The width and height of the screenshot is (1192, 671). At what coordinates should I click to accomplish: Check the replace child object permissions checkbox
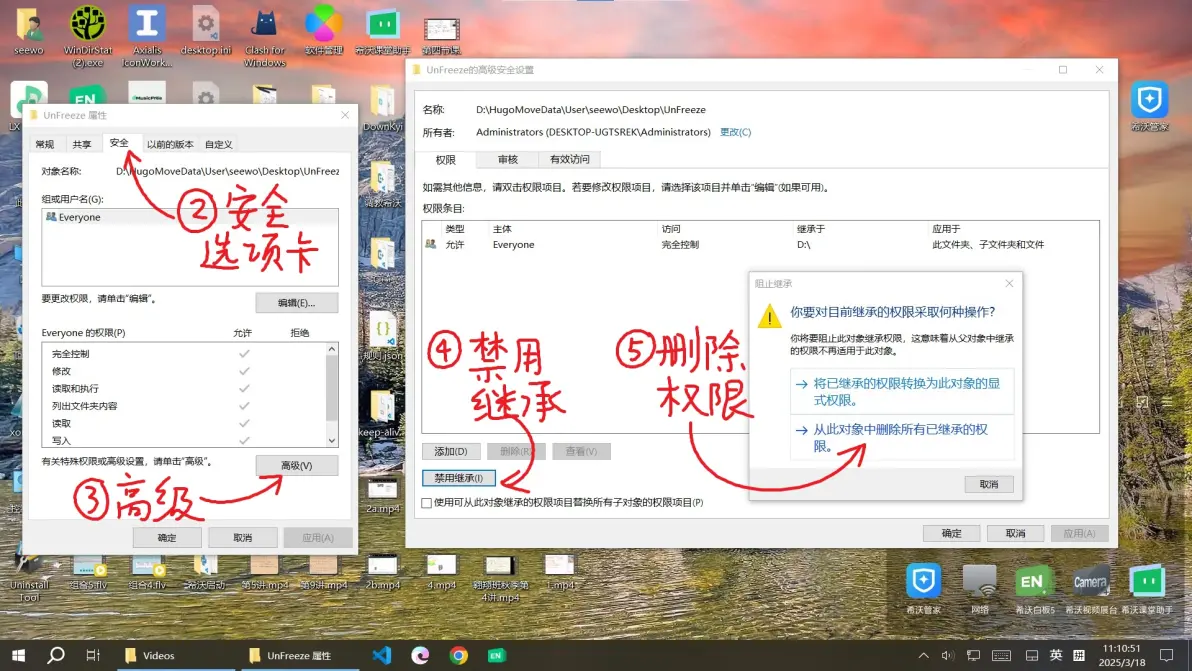coord(427,503)
